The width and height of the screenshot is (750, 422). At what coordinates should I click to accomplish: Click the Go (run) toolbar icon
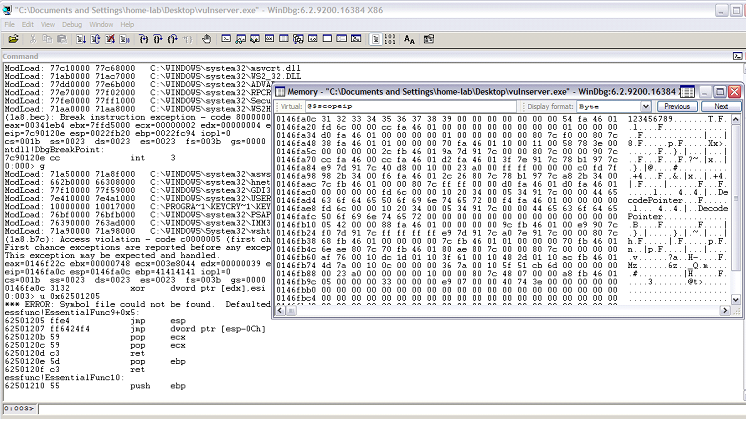pos(80,39)
